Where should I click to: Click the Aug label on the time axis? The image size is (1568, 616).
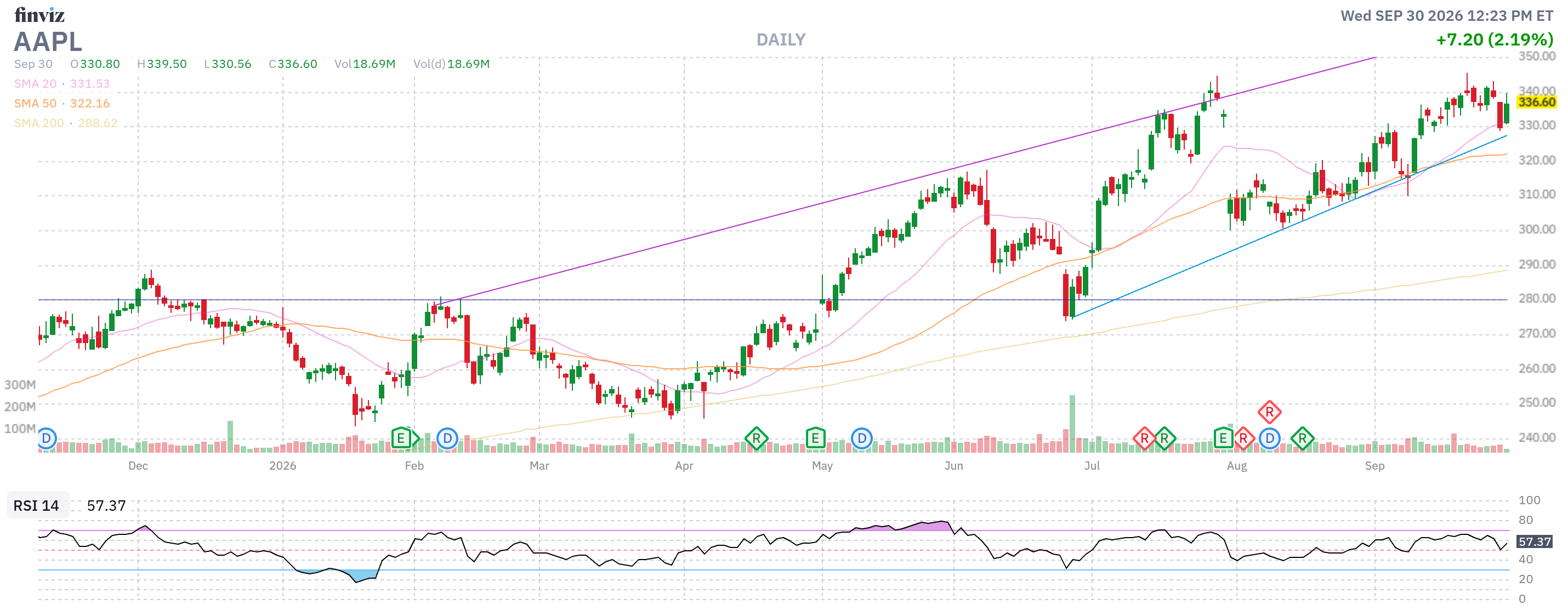pyautogui.click(x=1237, y=466)
